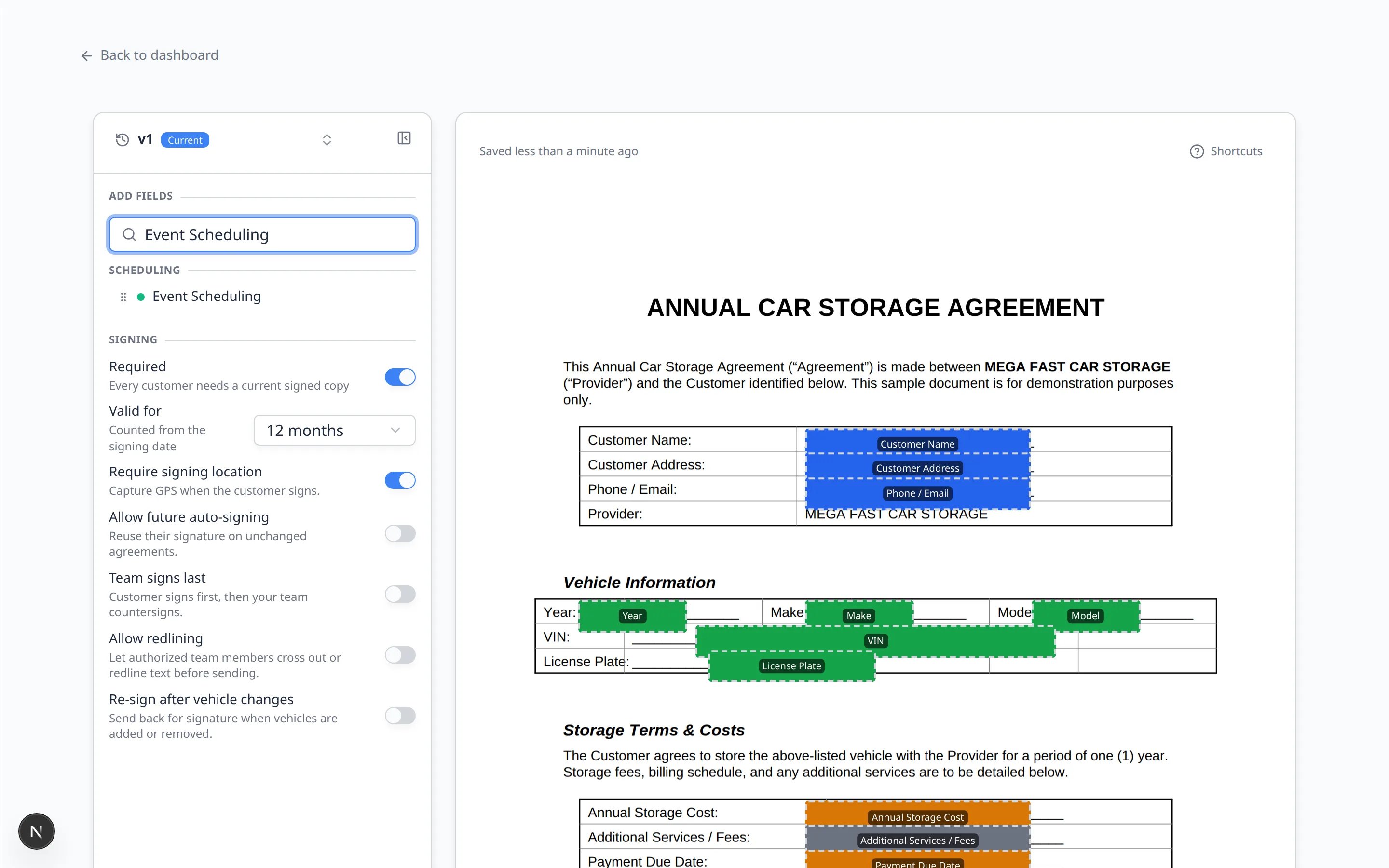Turn on Allow redlining
The width and height of the screenshot is (1389, 868).
[x=400, y=655]
